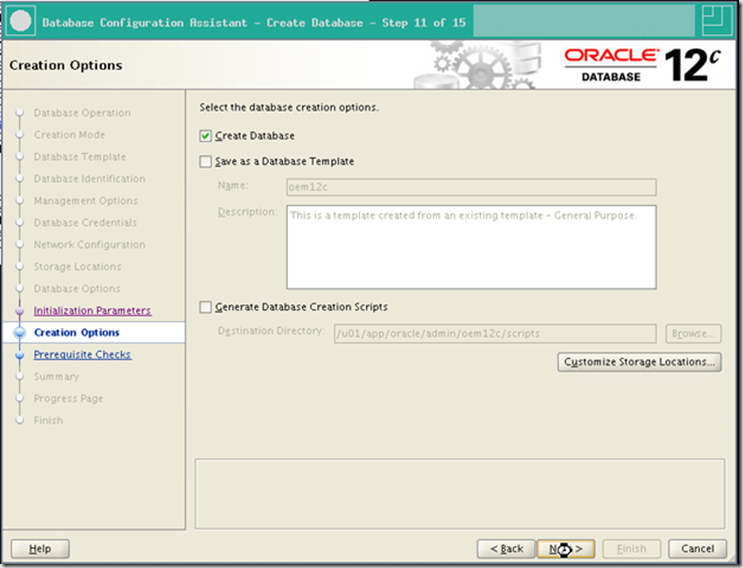This screenshot has width=743, height=568.
Task: Open the Prerequisite Checks step link
Action: click(82, 354)
